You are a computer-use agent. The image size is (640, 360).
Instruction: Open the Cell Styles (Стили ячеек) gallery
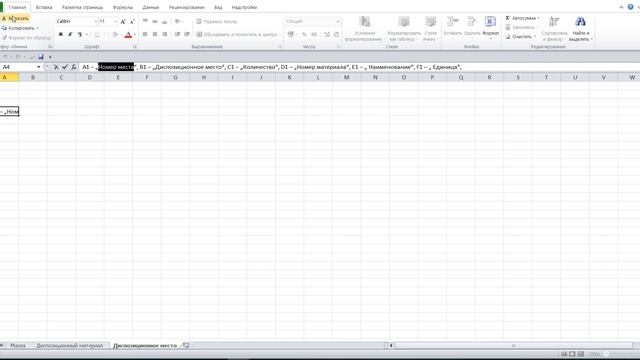431,29
